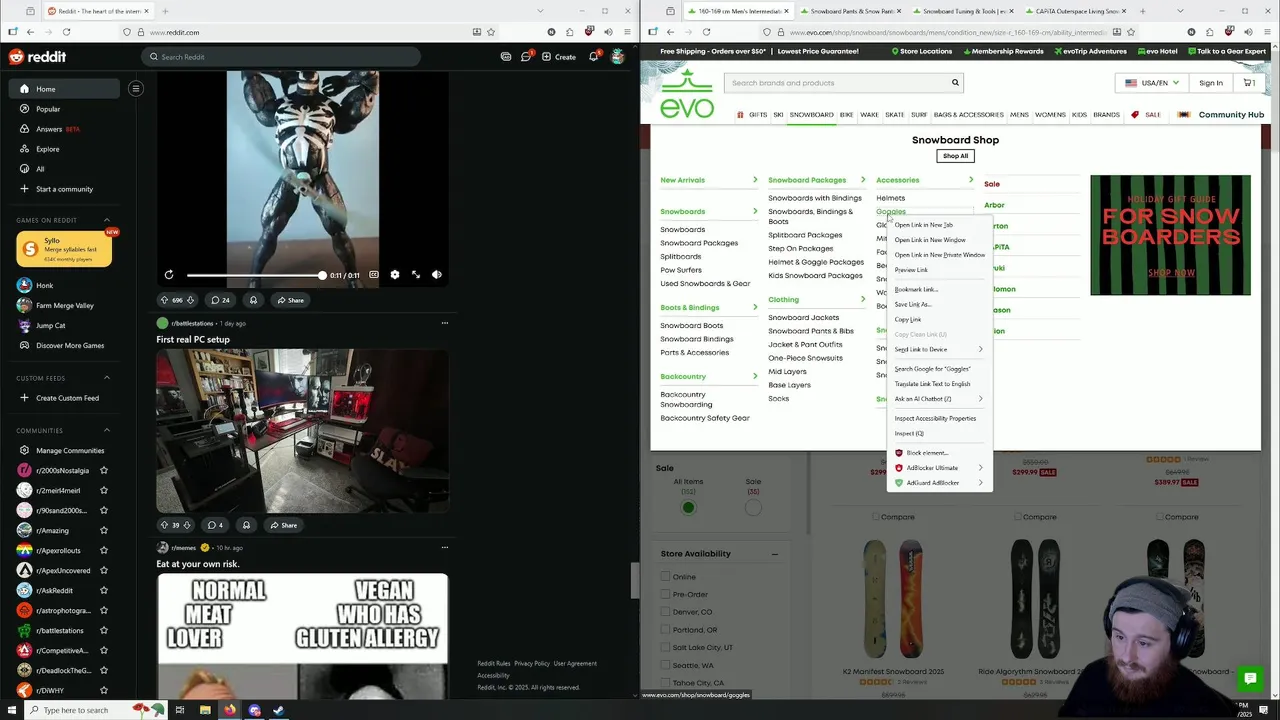Check Denver, CO store availability
The width and height of the screenshot is (1280, 720).
[665, 612]
